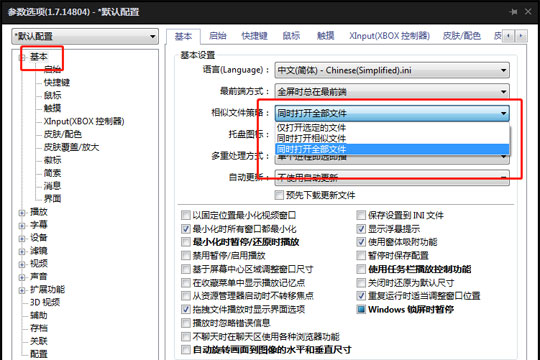Enable 预先下载更新文件 checkbox

click(279, 195)
